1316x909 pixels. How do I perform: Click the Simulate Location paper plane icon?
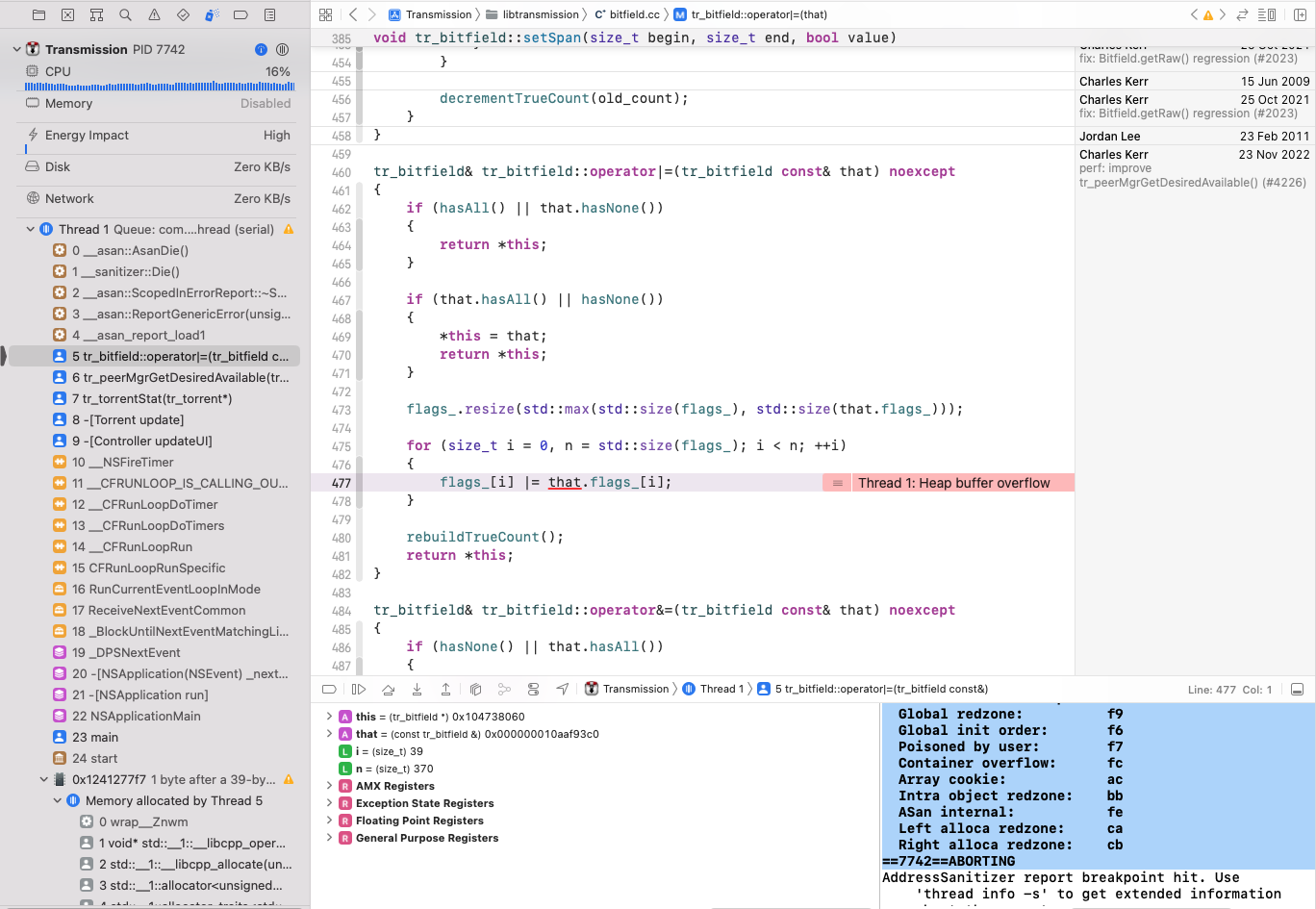563,689
